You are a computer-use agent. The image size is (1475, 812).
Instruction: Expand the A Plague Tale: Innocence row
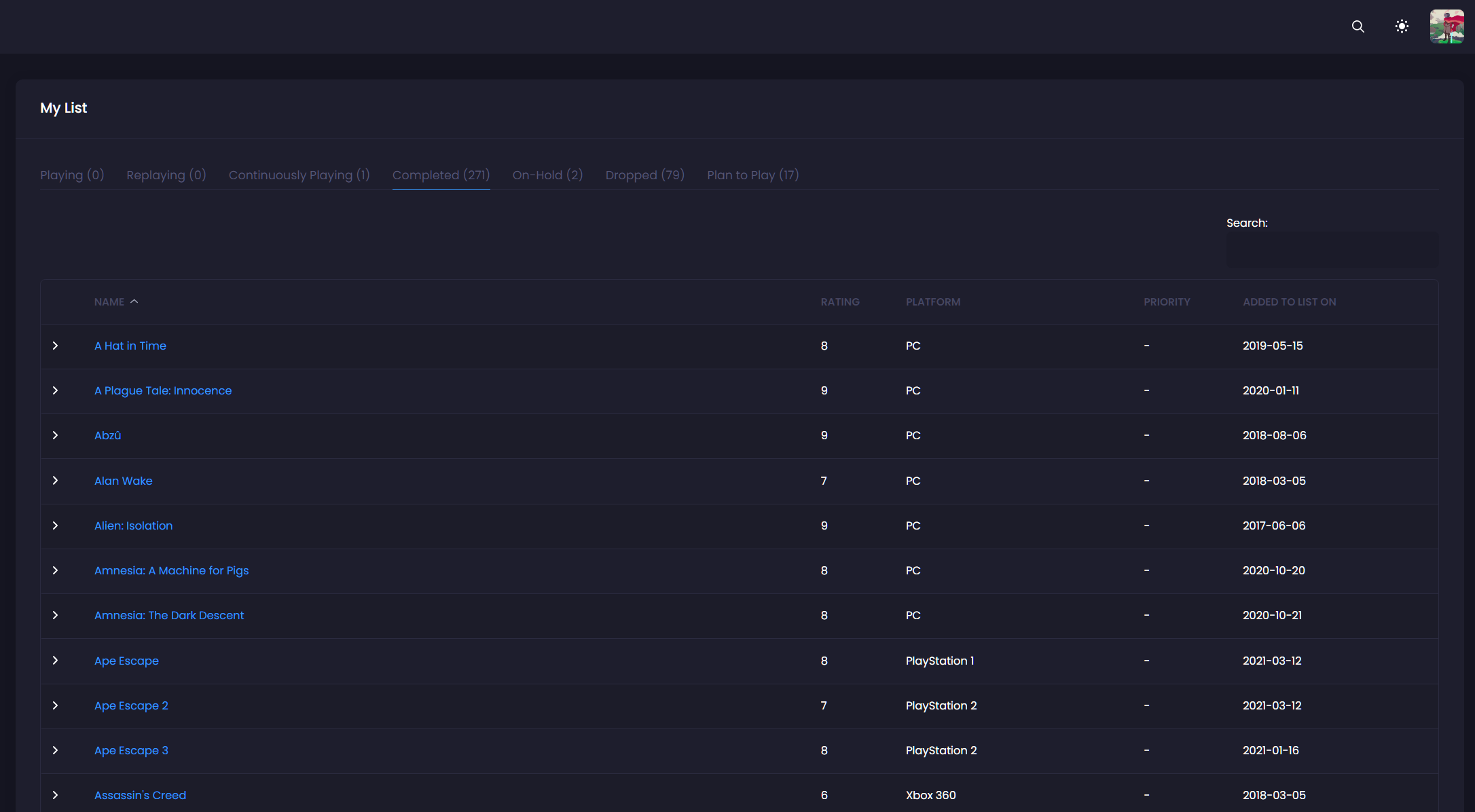pos(56,390)
